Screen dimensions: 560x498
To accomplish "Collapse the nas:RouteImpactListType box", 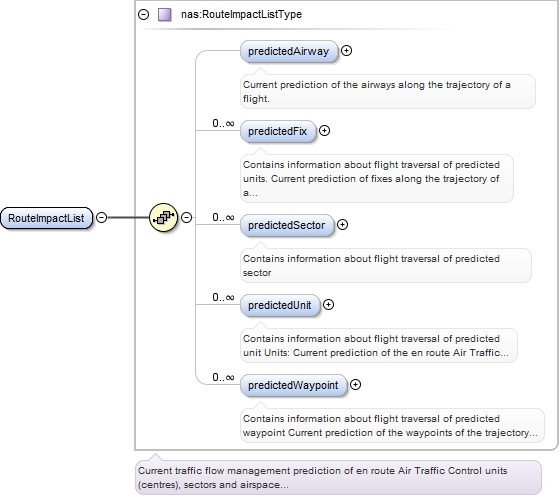I will click(144, 15).
